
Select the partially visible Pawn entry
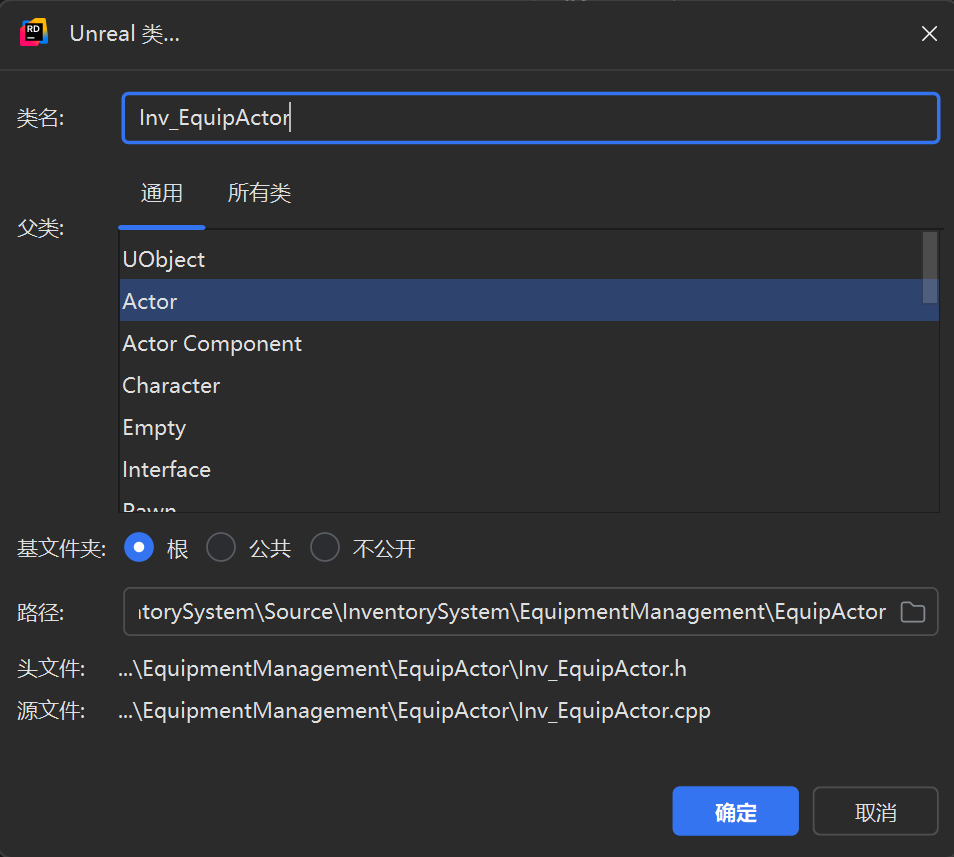pyautogui.click(x=150, y=507)
